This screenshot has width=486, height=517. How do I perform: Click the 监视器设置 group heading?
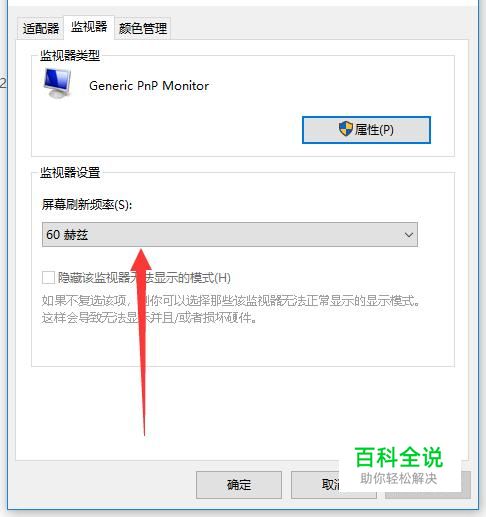tap(70, 173)
